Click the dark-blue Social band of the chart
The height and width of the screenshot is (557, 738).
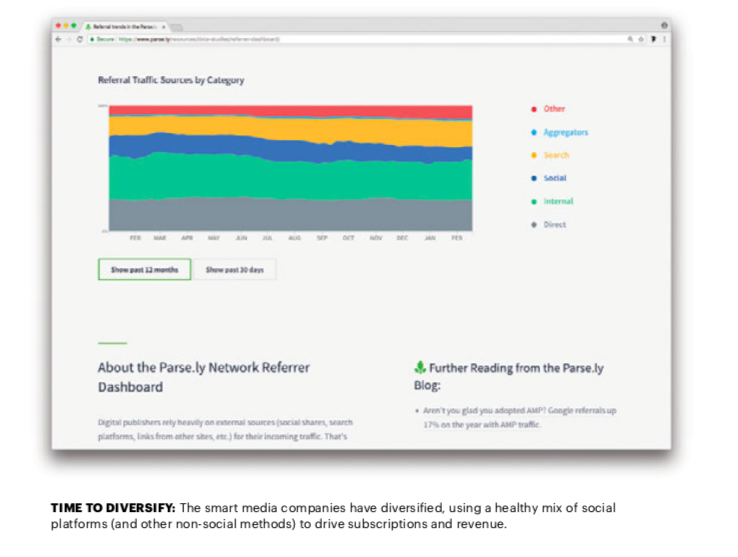click(290, 150)
